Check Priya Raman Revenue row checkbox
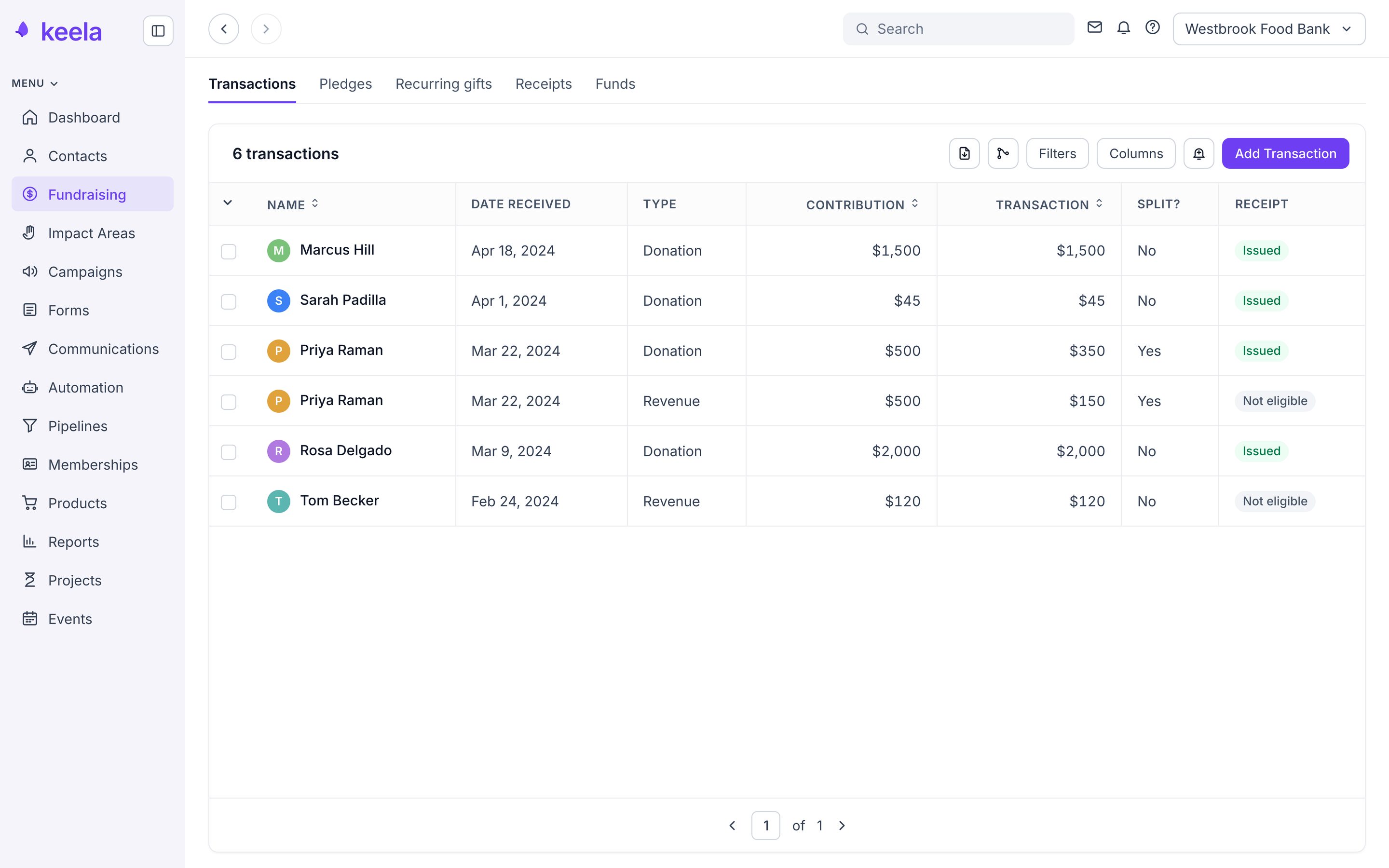This screenshot has height=868, width=1389. coord(229,402)
